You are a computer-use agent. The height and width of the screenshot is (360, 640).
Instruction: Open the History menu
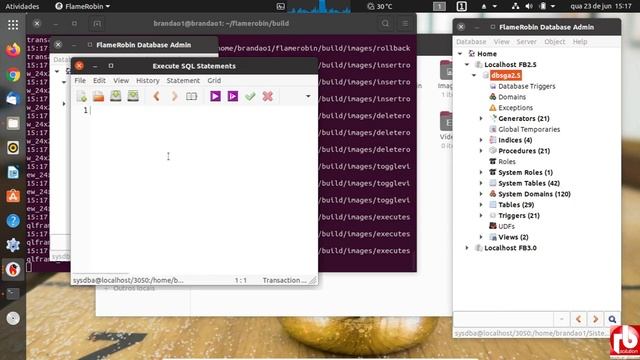point(148,80)
